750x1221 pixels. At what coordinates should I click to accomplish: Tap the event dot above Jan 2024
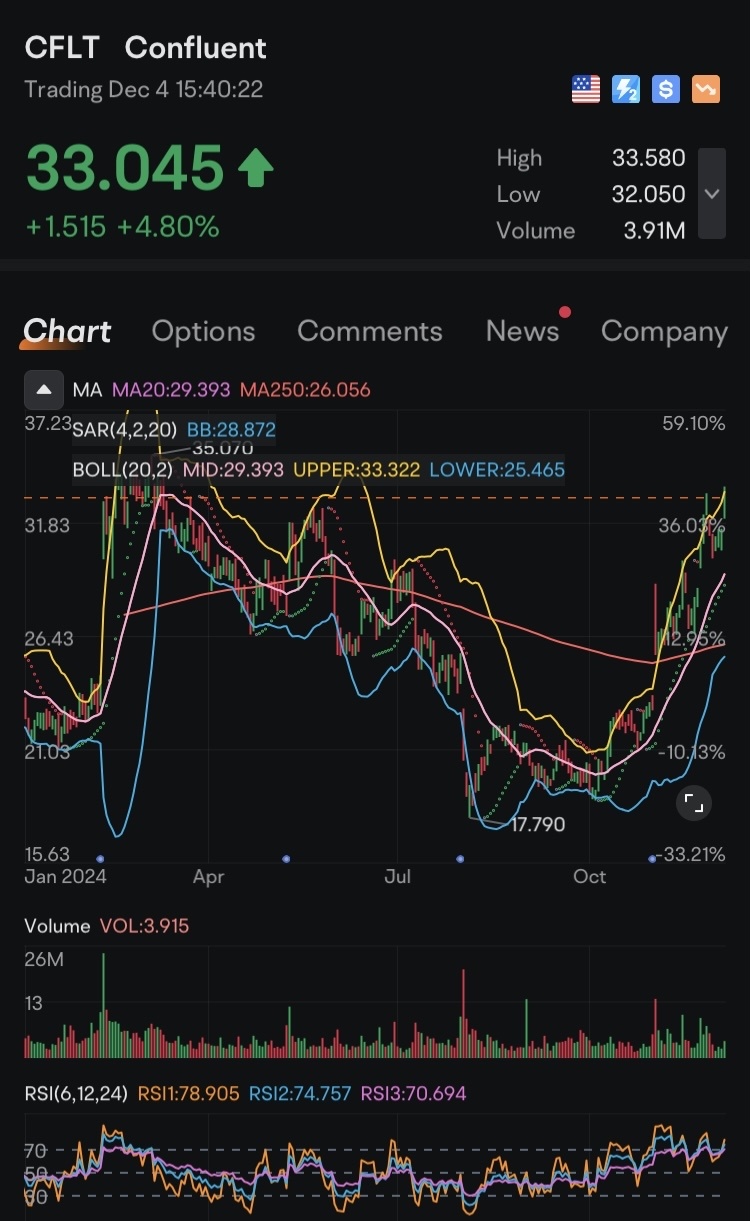[x=99, y=858]
